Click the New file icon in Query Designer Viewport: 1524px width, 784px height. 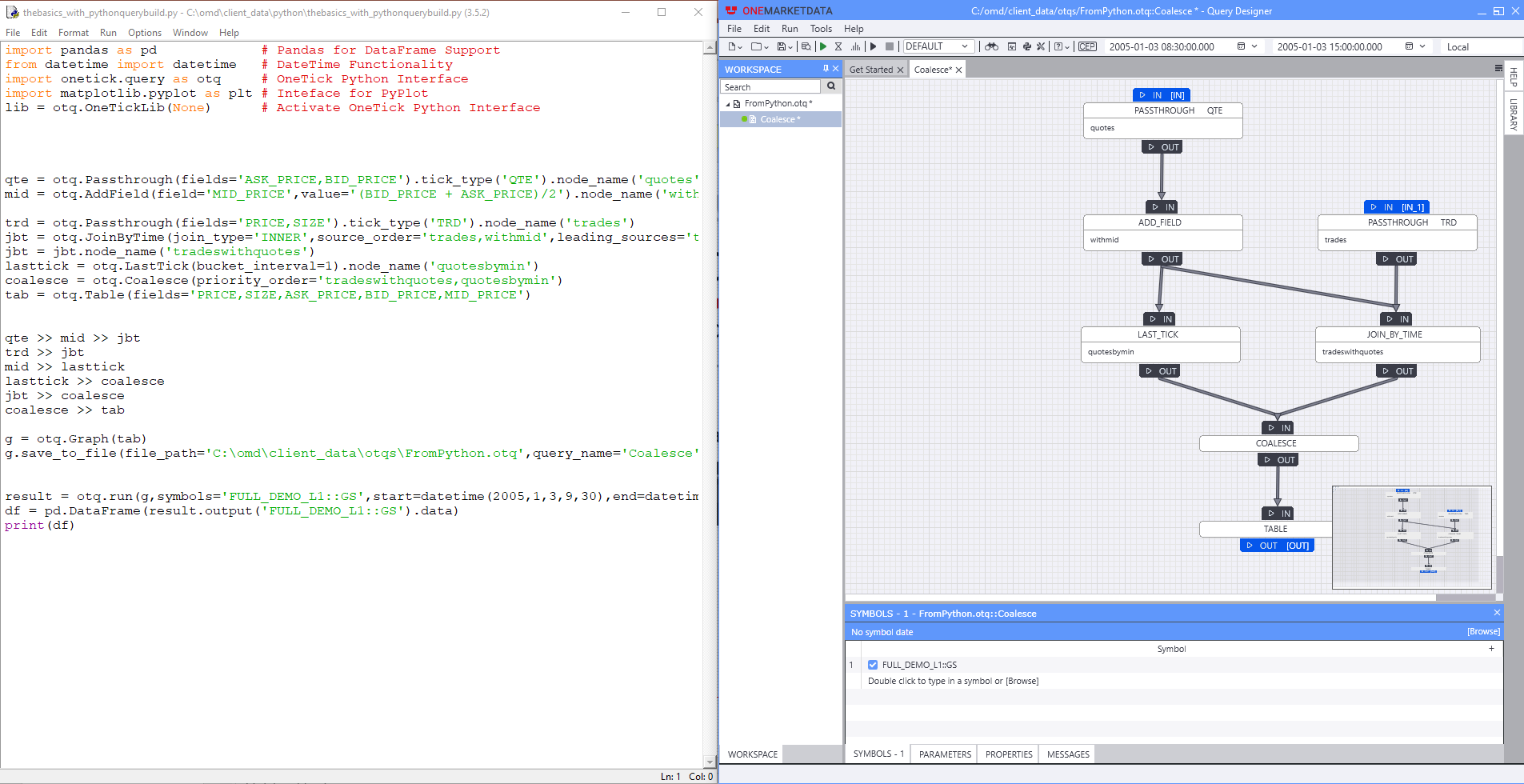(731, 46)
